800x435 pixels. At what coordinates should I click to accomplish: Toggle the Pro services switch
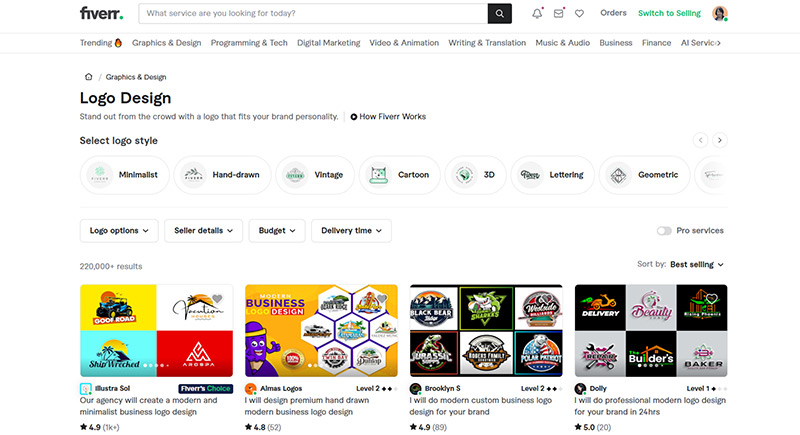coord(664,231)
